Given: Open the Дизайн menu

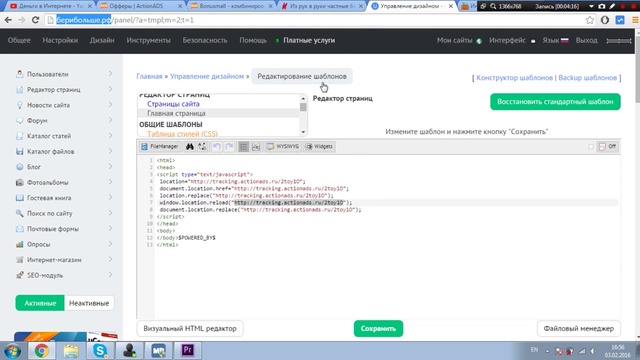Looking at the screenshot, I should tap(102, 40).
